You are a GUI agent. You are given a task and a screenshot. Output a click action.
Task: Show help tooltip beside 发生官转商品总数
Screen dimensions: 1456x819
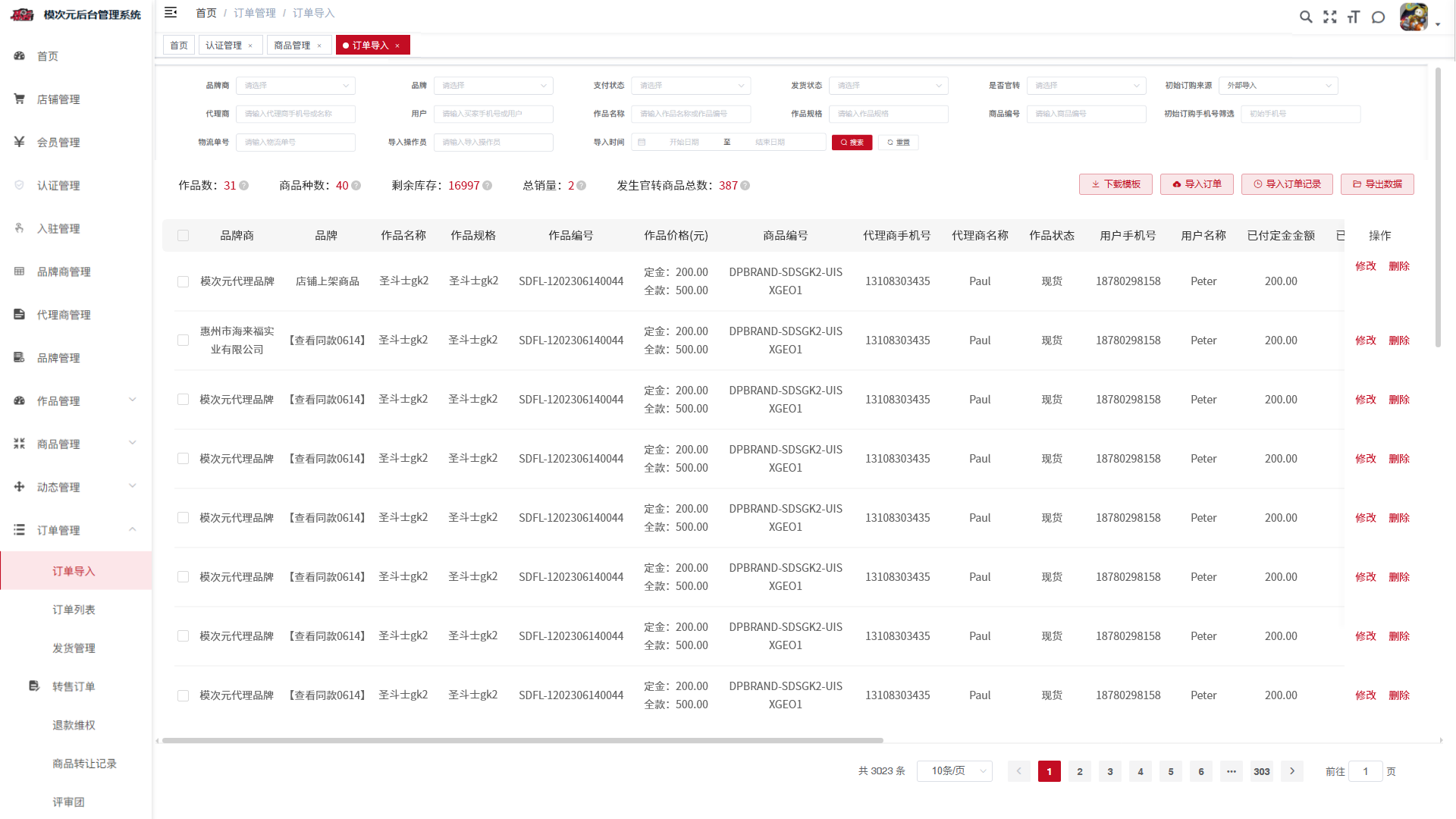(x=745, y=186)
